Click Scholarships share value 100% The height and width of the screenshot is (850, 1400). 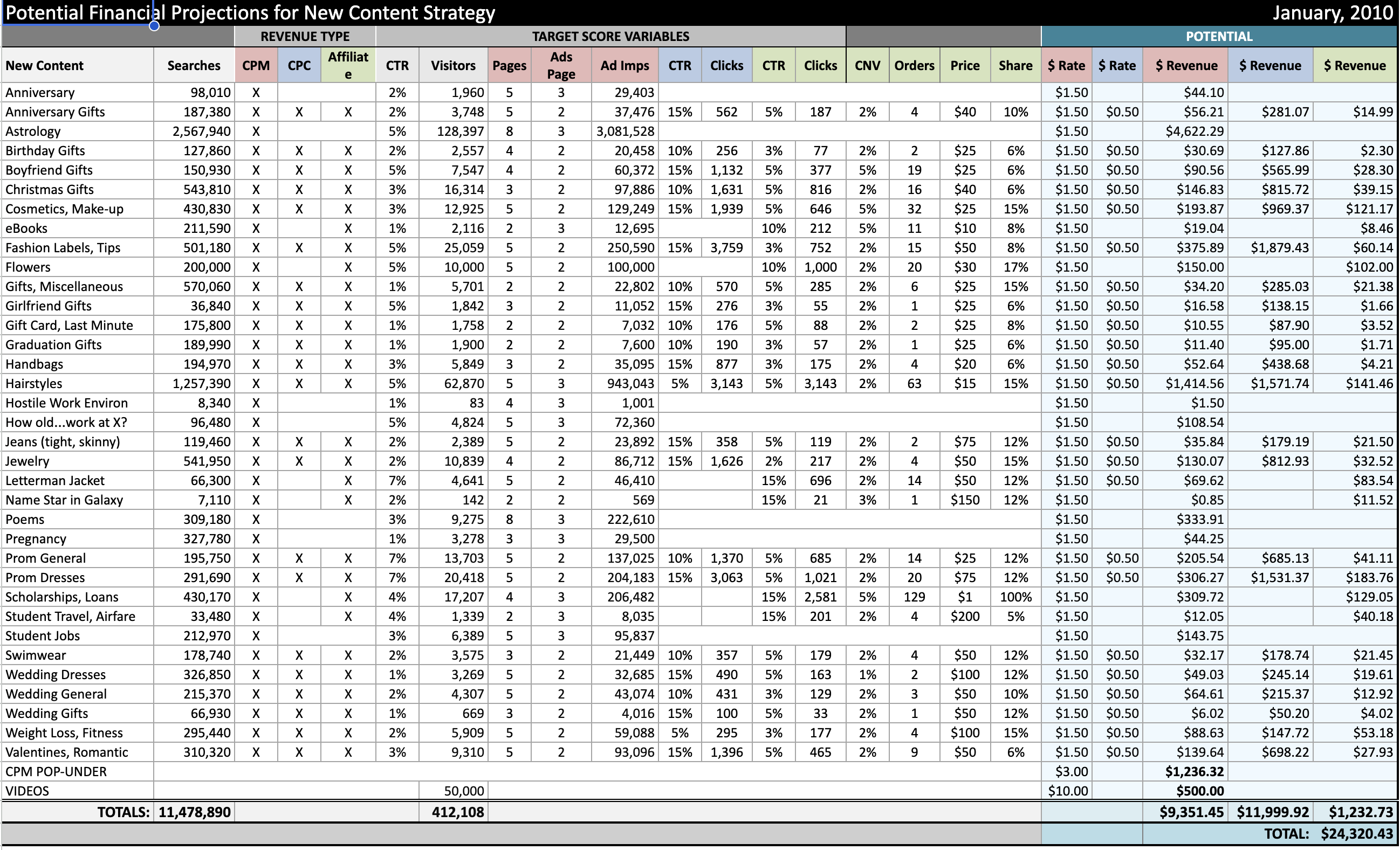coord(1016,597)
